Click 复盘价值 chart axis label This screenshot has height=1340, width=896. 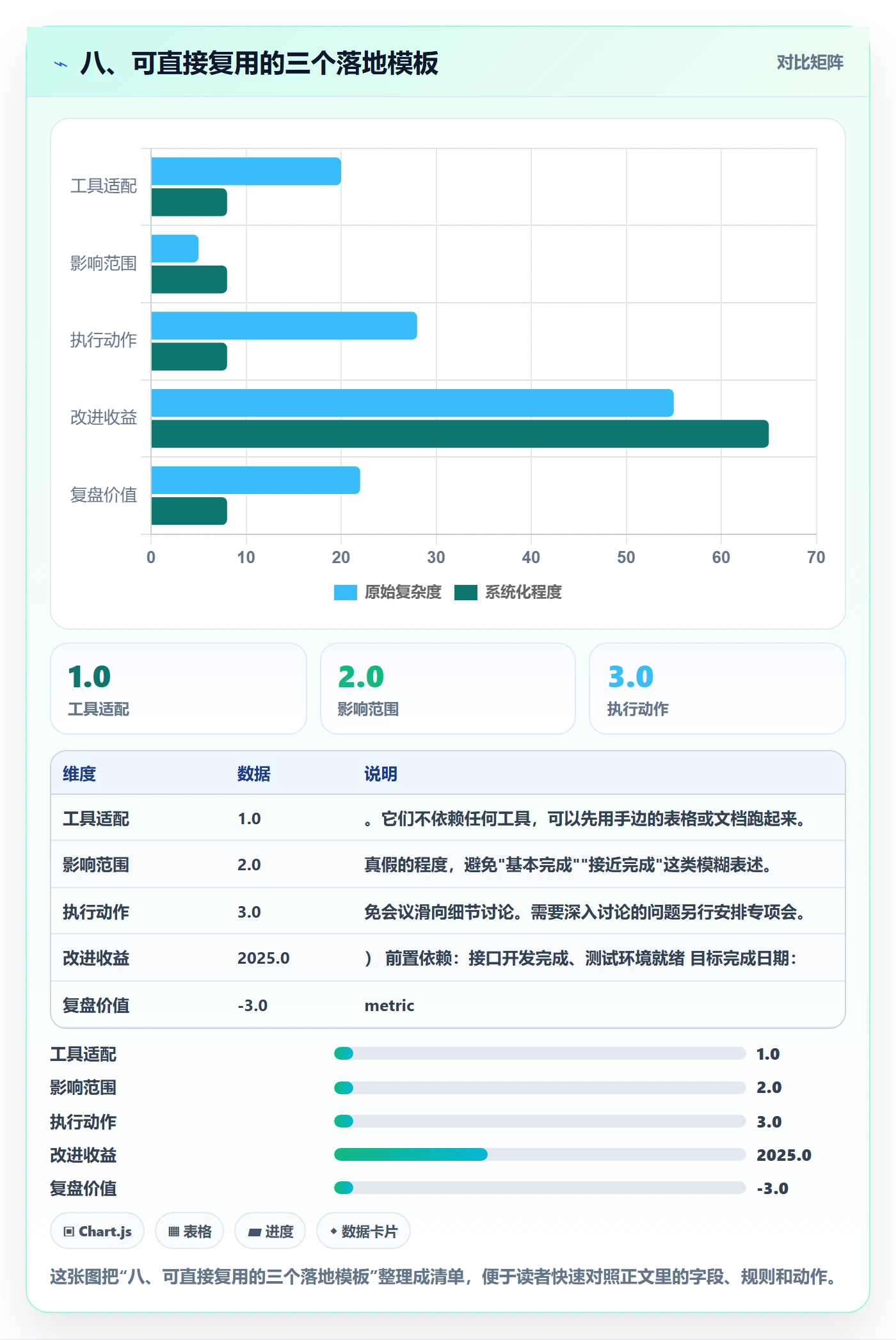point(104,495)
